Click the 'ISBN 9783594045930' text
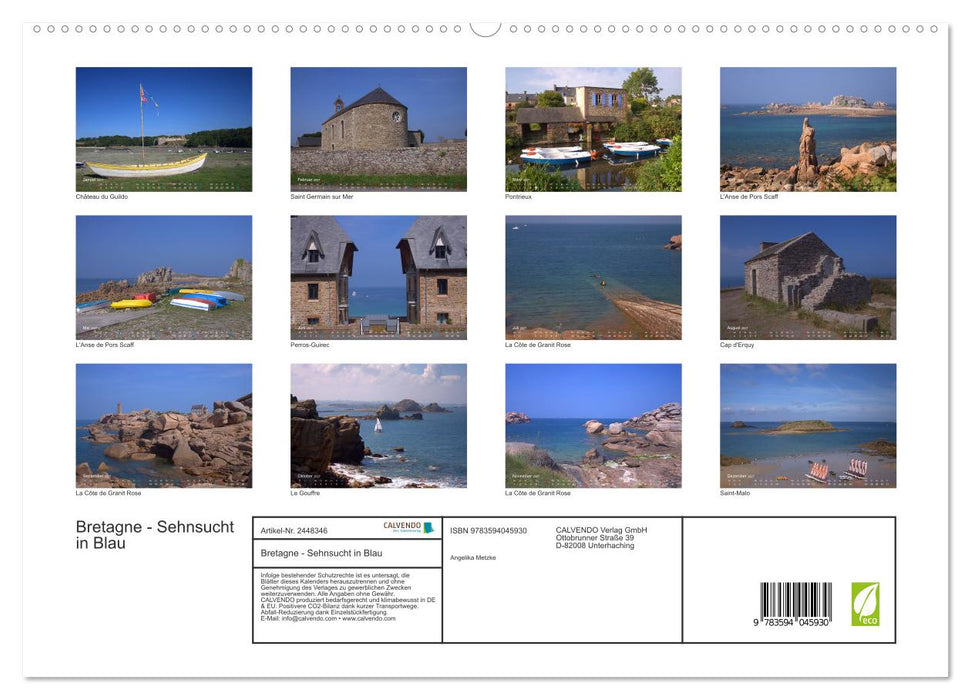Viewport: 971px width, 700px height. 489,531
